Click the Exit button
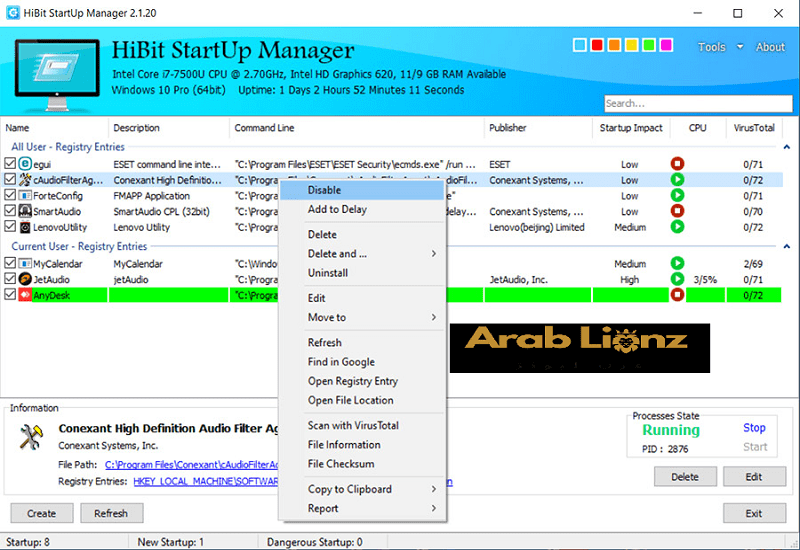Image resolution: width=800 pixels, height=550 pixels. [754, 513]
